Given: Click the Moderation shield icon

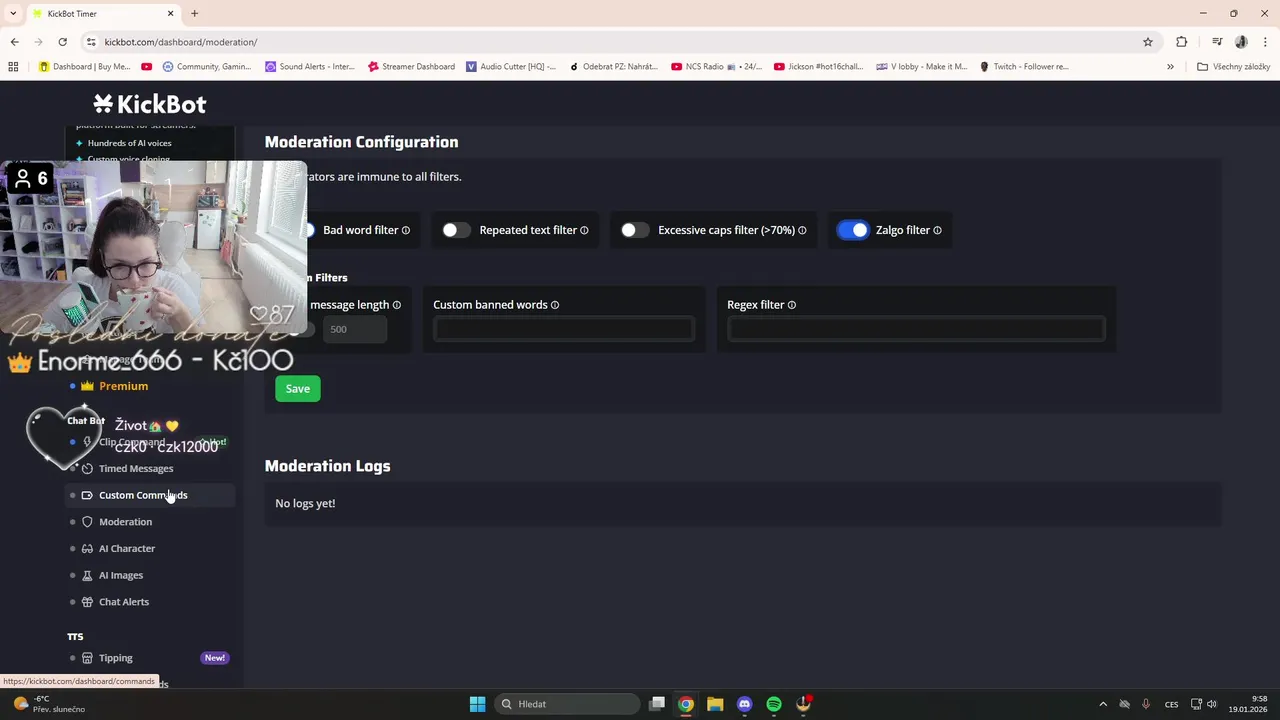Looking at the screenshot, I should point(87,522).
